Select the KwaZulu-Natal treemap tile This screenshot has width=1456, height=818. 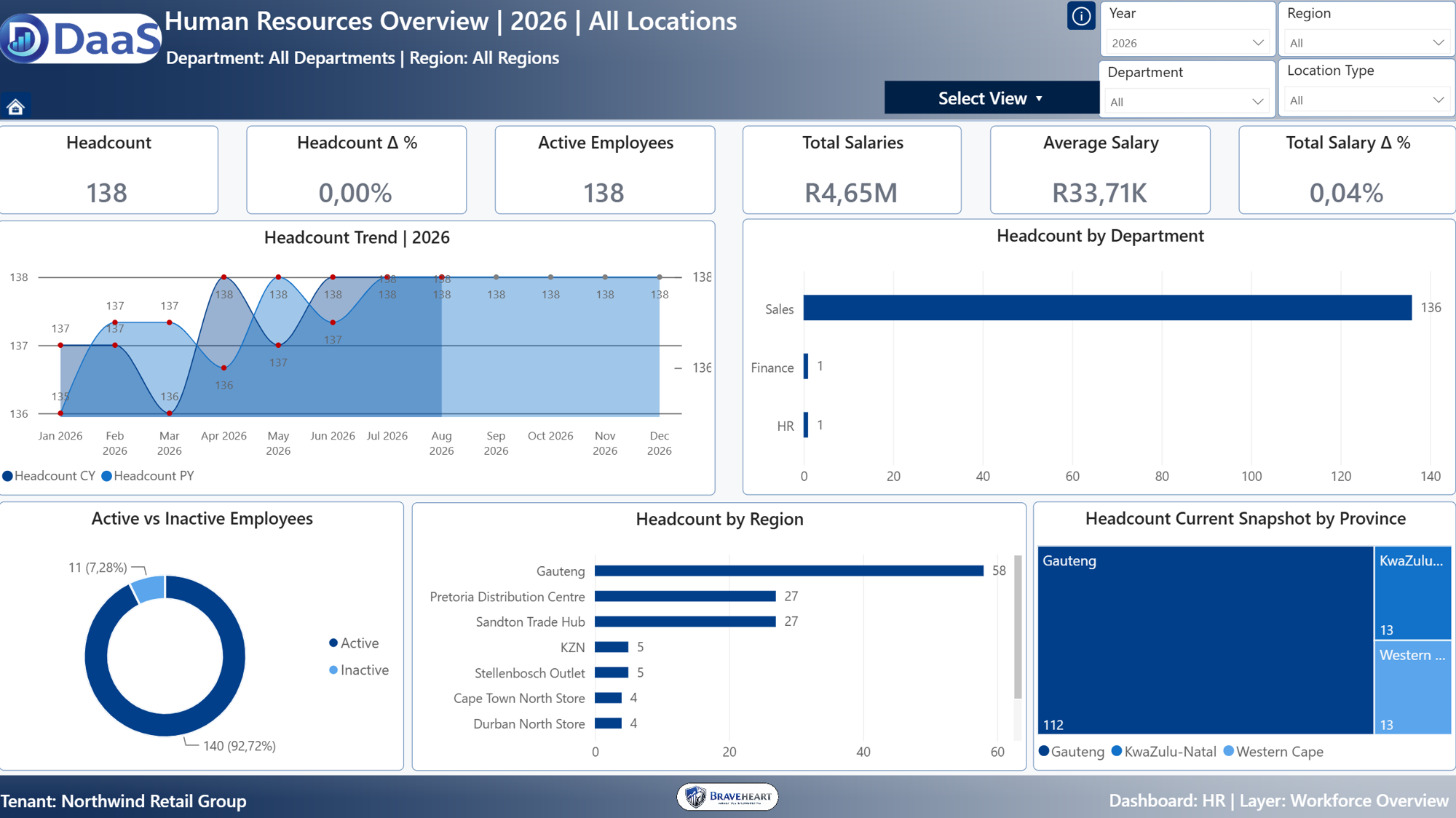coord(1413,593)
